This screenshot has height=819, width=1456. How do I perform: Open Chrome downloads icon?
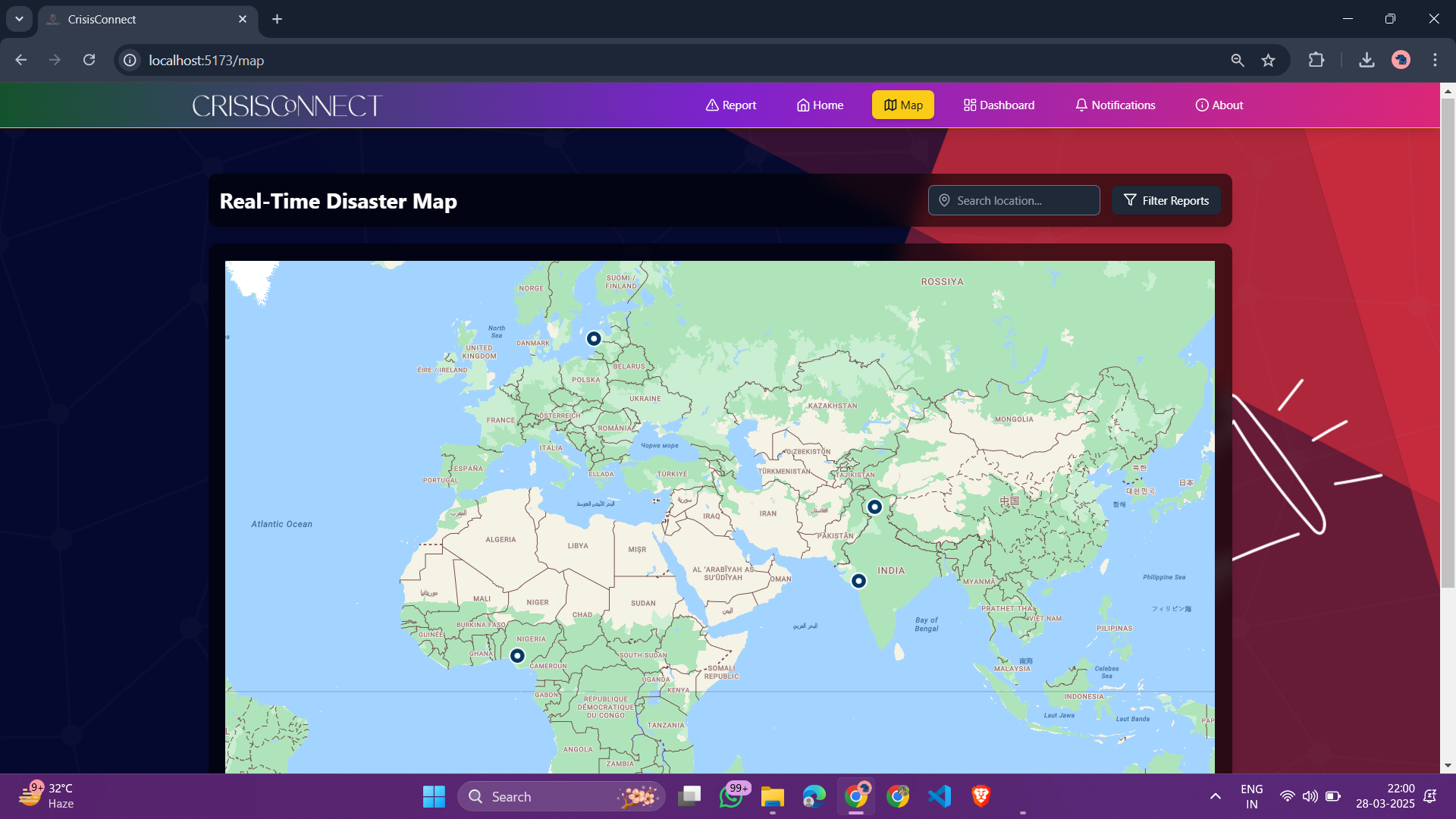1367,61
